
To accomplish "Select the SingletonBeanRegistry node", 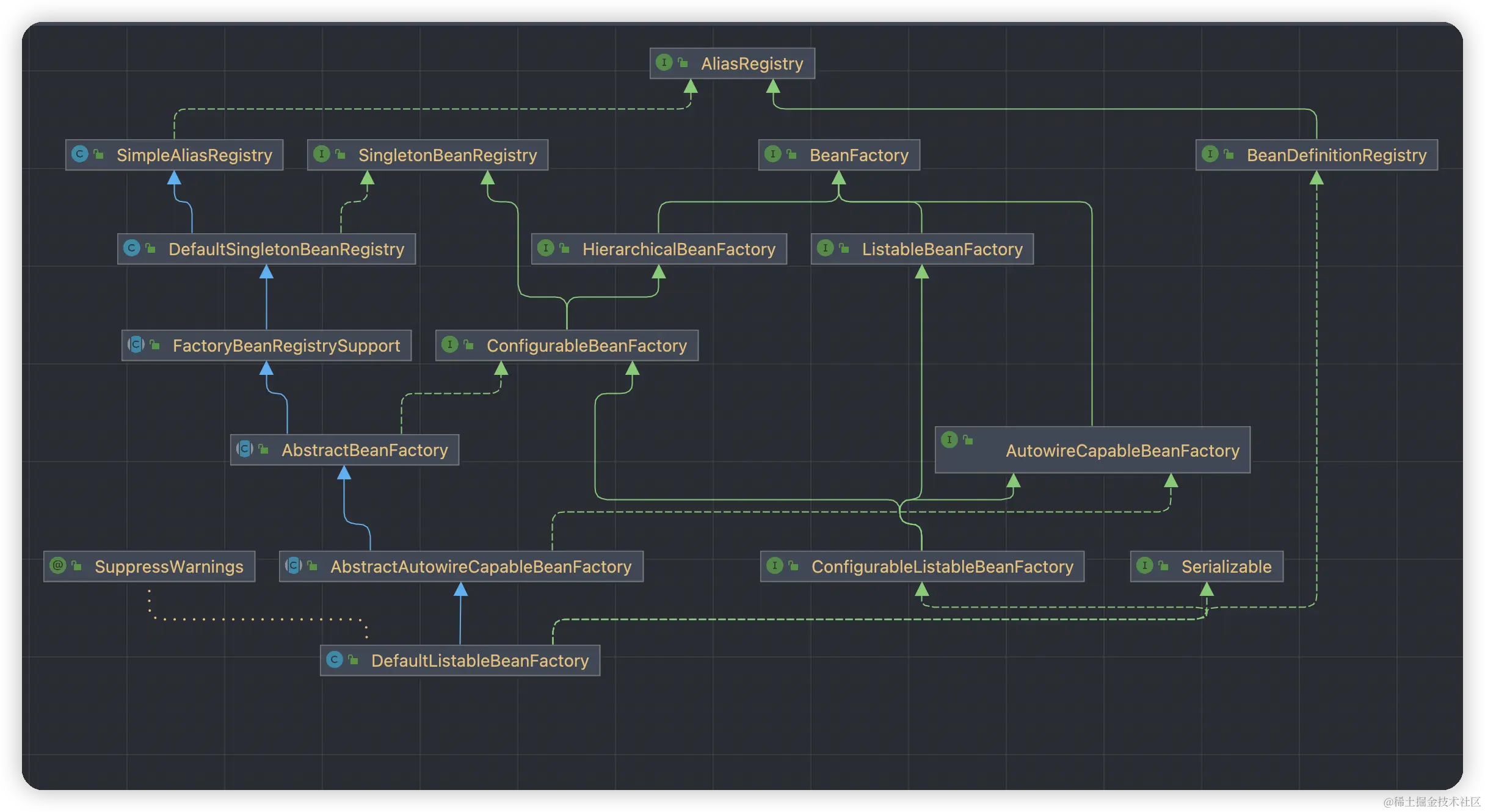I will (x=447, y=155).
